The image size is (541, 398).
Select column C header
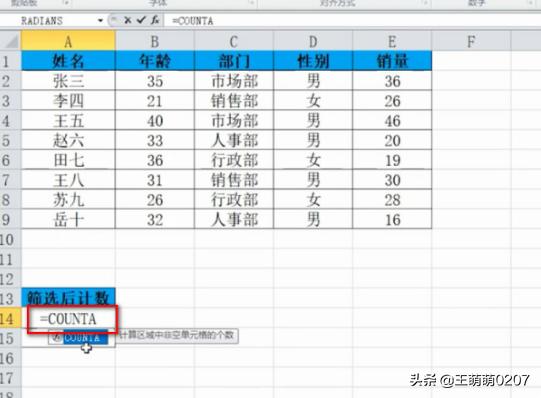[234, 42]
